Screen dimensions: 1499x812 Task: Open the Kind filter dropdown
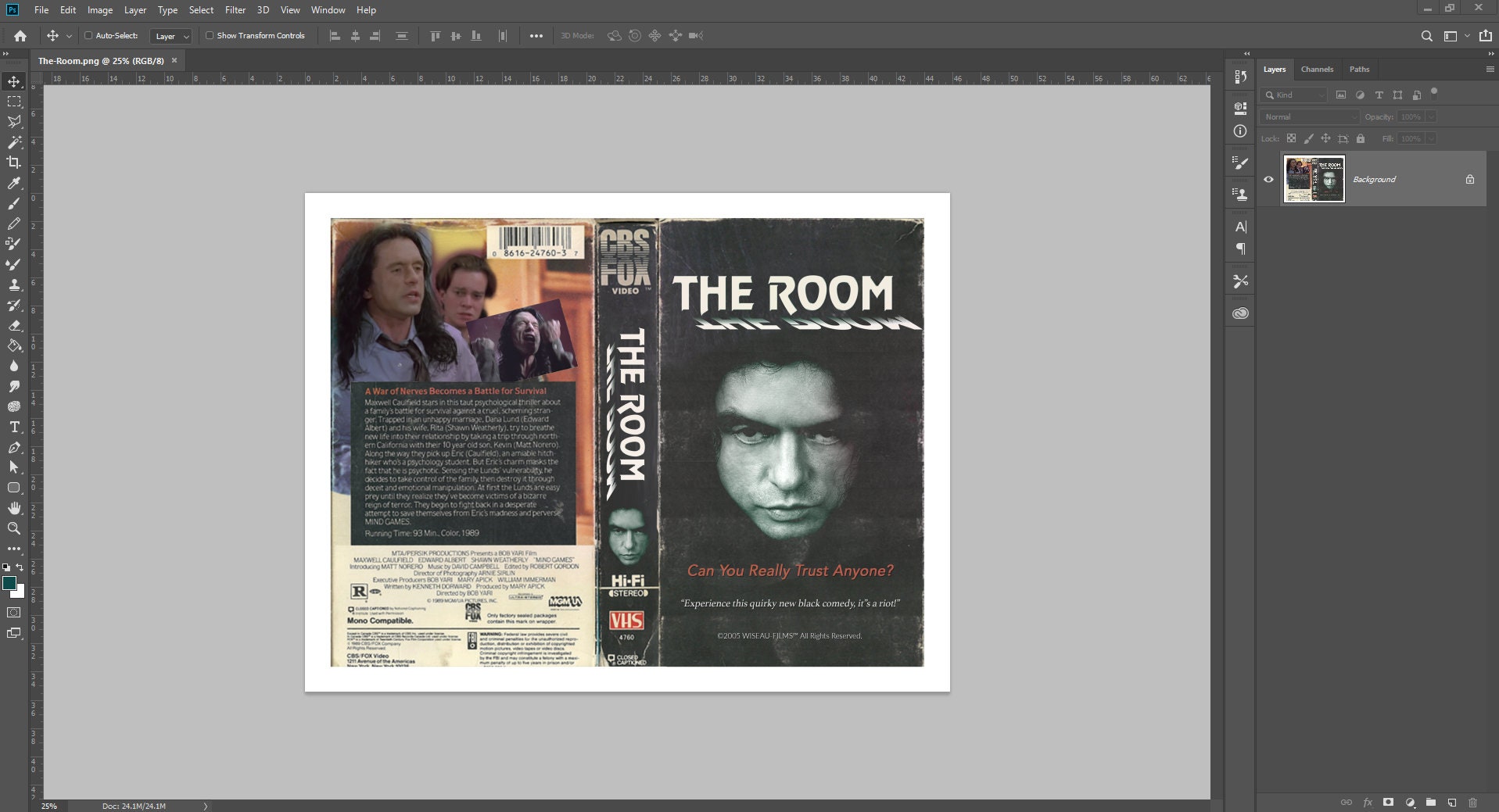point(1294,95)
